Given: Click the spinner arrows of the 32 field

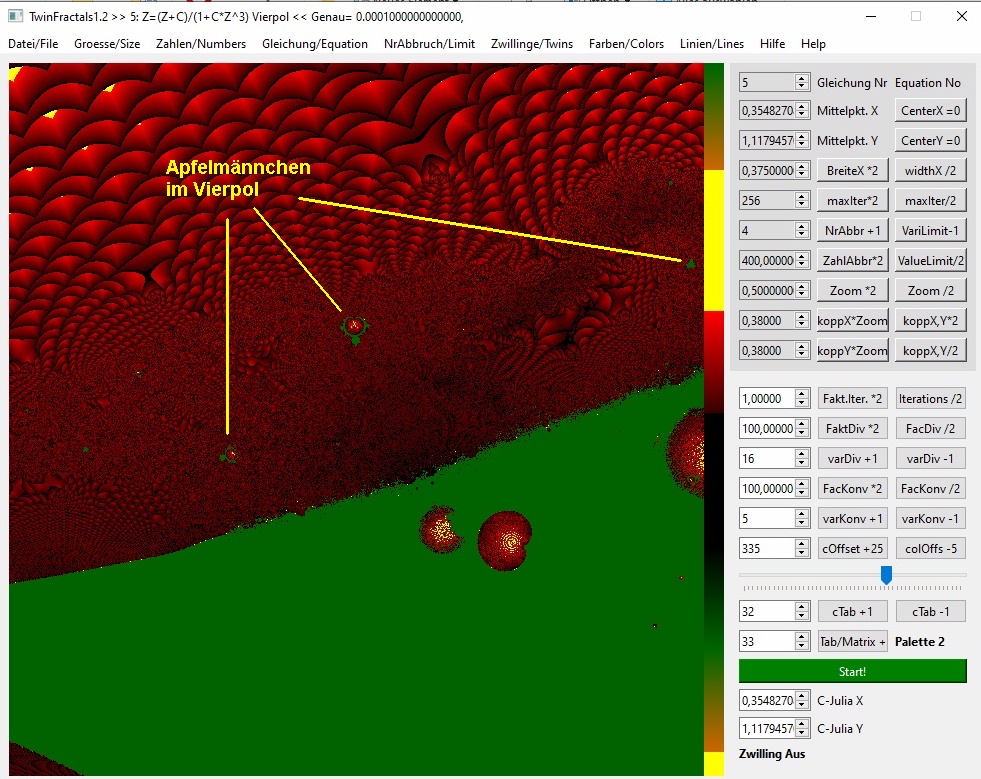Looking at the screenshot, I should (x=801, y=612).
